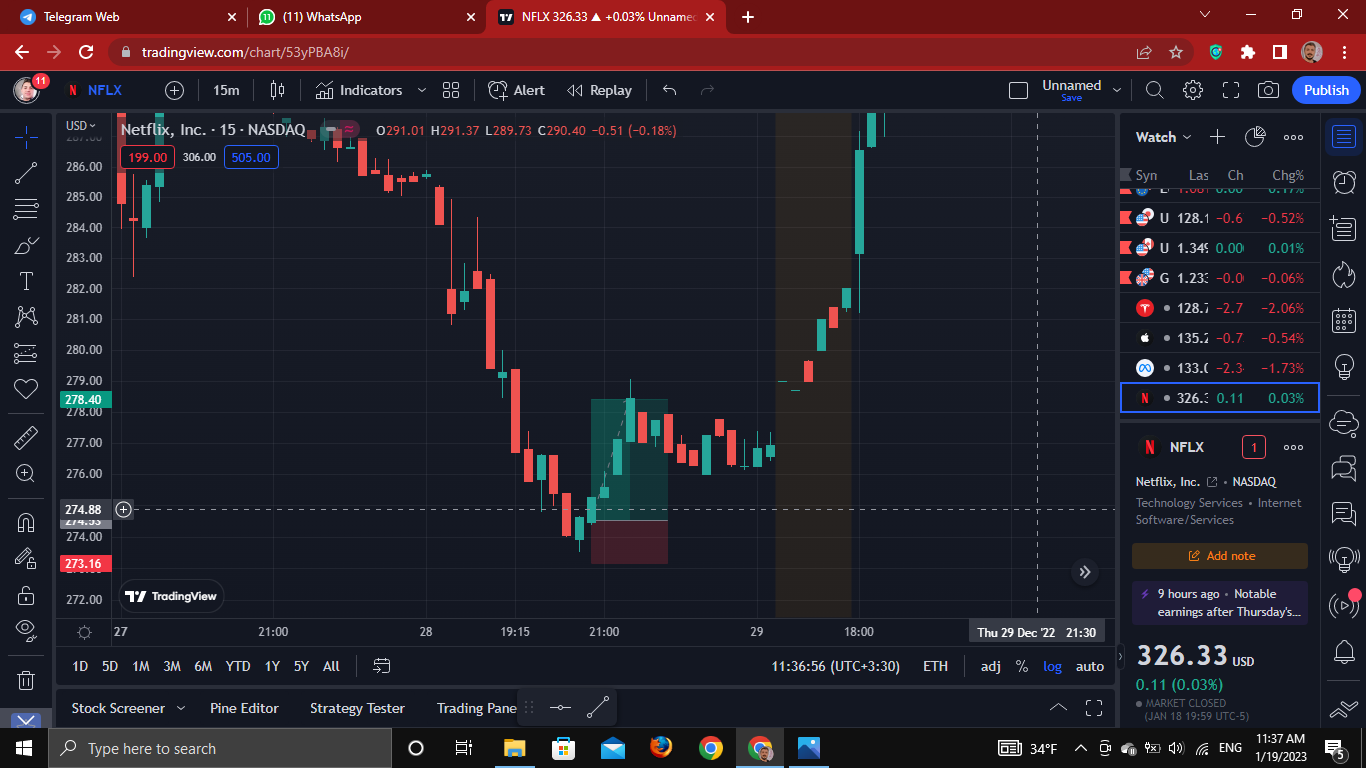1366x768 pixels.
Task: Expand the Watch list dropdown
Action: click(x=1164, y=137)
